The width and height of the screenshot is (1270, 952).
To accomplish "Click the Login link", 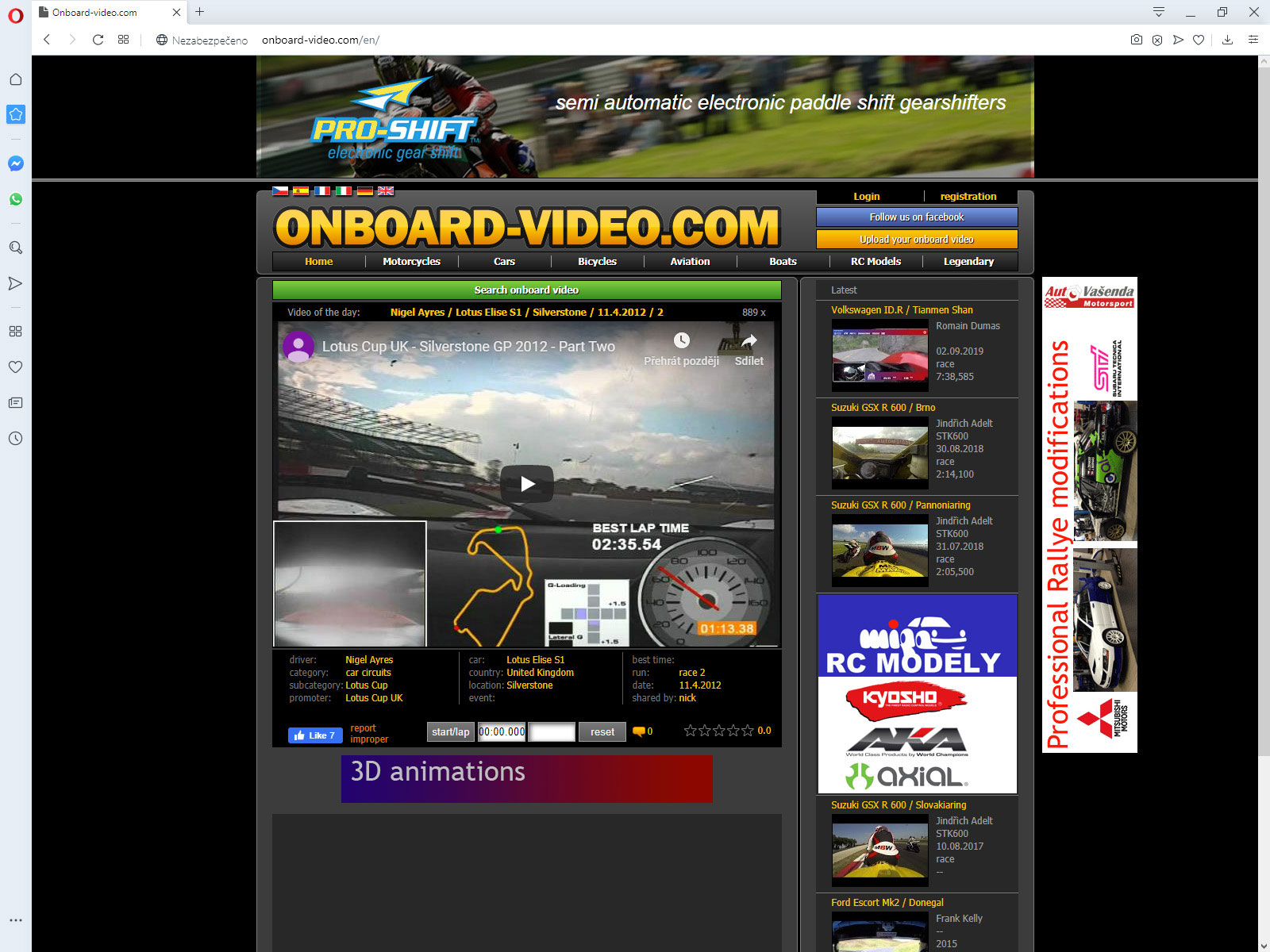I will click(867, 196).
